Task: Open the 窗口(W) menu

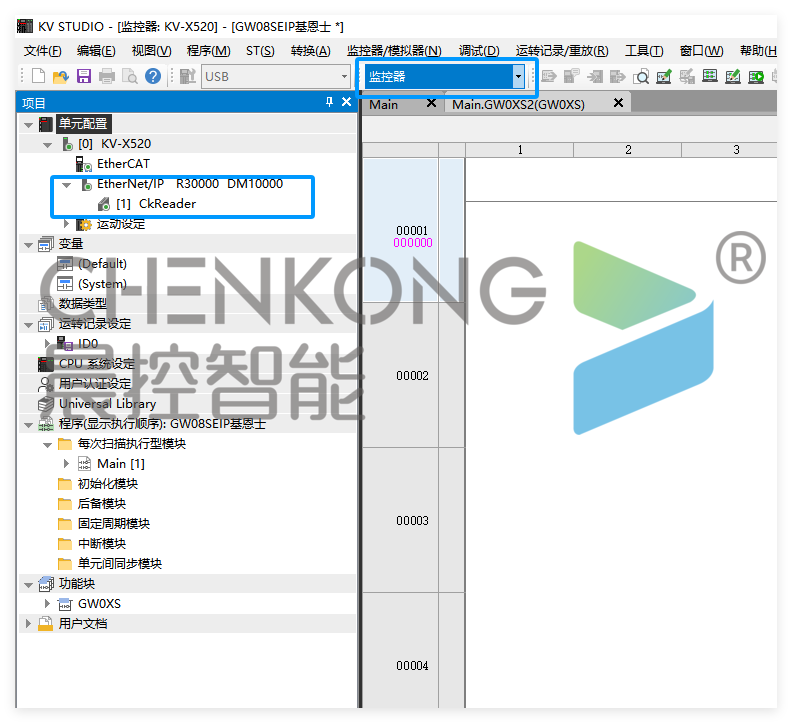Action: [701, 51]
